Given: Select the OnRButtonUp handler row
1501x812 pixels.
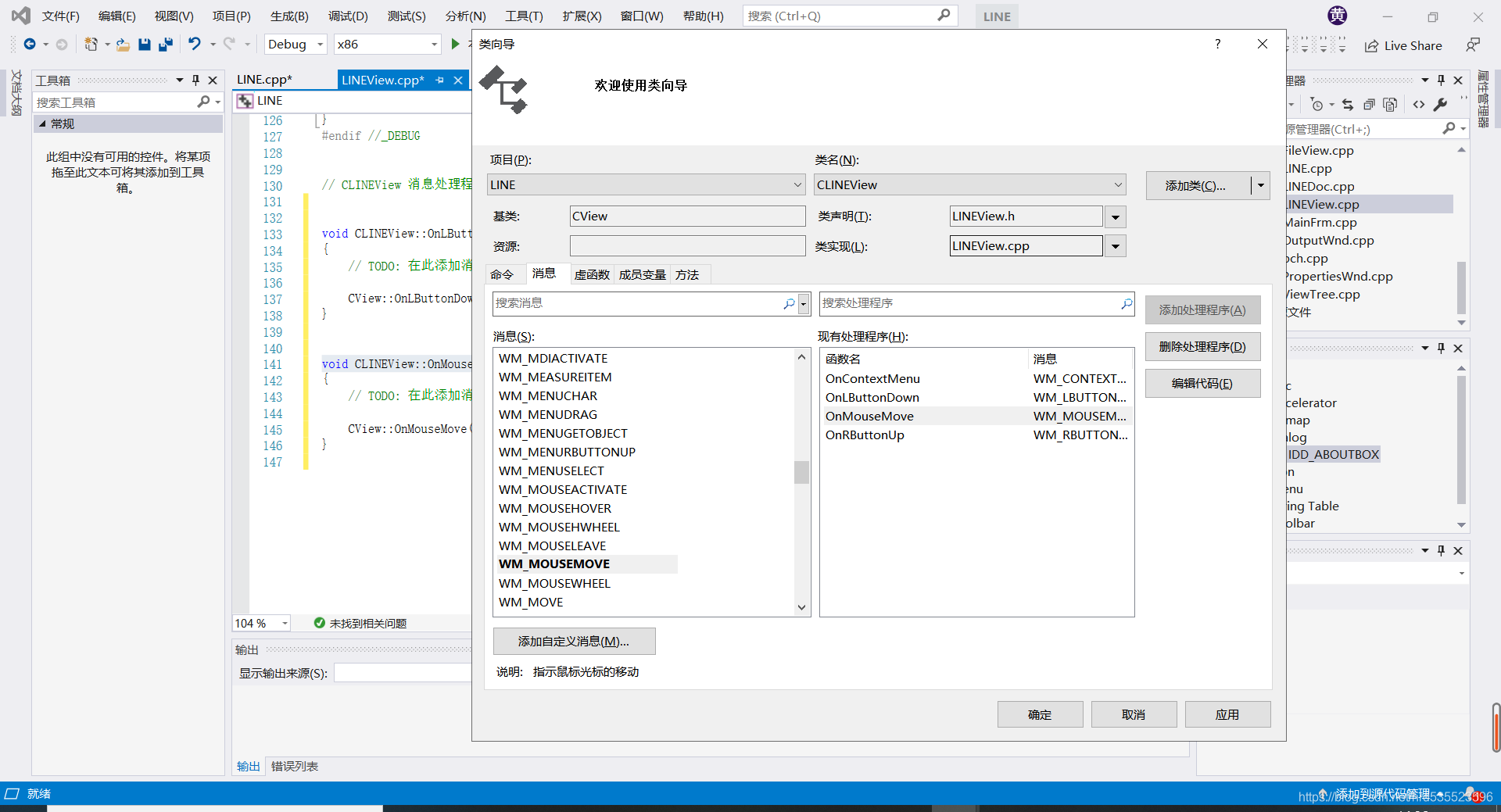Looking at the screenshot, I should pyautogui.click(x=976, y=435).
